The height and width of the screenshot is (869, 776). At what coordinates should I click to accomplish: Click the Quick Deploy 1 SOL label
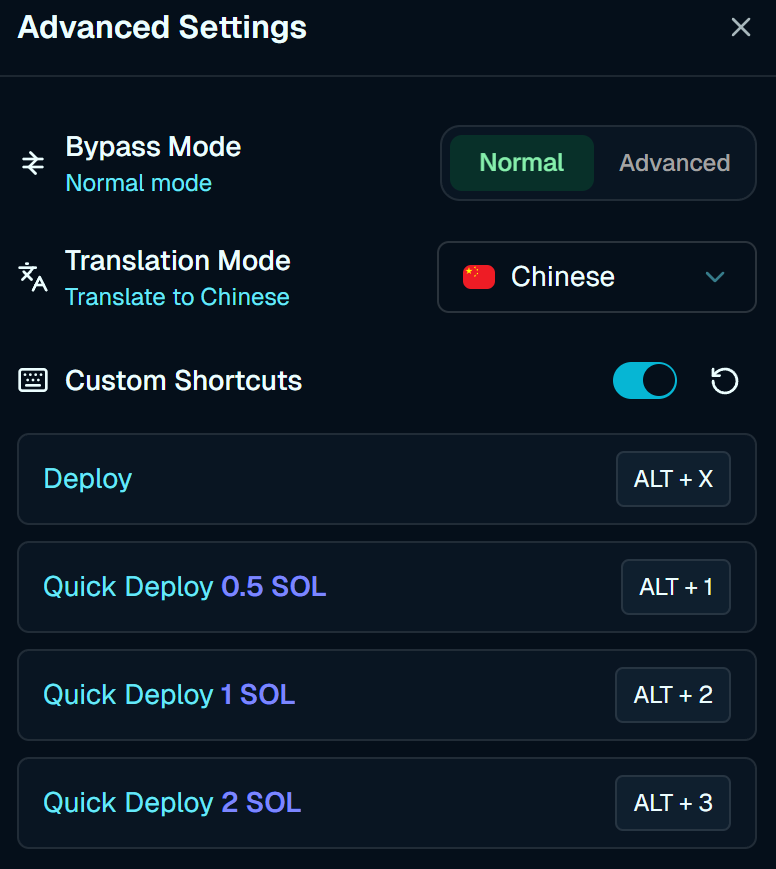click(169, 695)
